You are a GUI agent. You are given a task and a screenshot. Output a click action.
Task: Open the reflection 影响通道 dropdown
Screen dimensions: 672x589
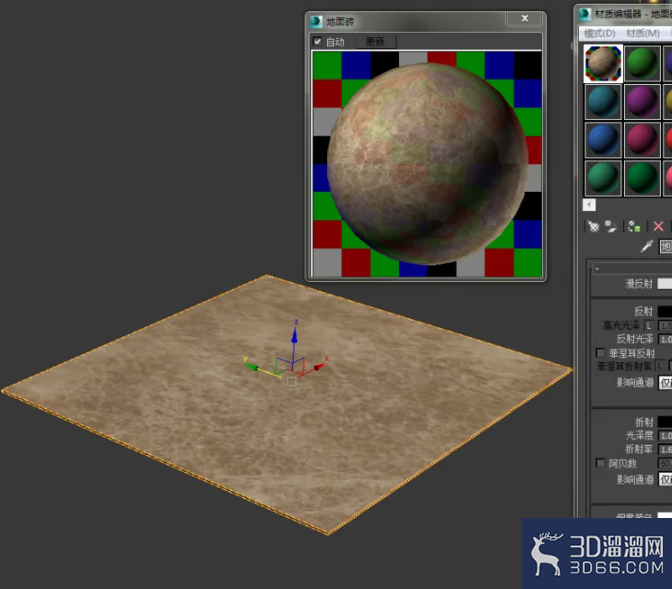click(665, 383)
